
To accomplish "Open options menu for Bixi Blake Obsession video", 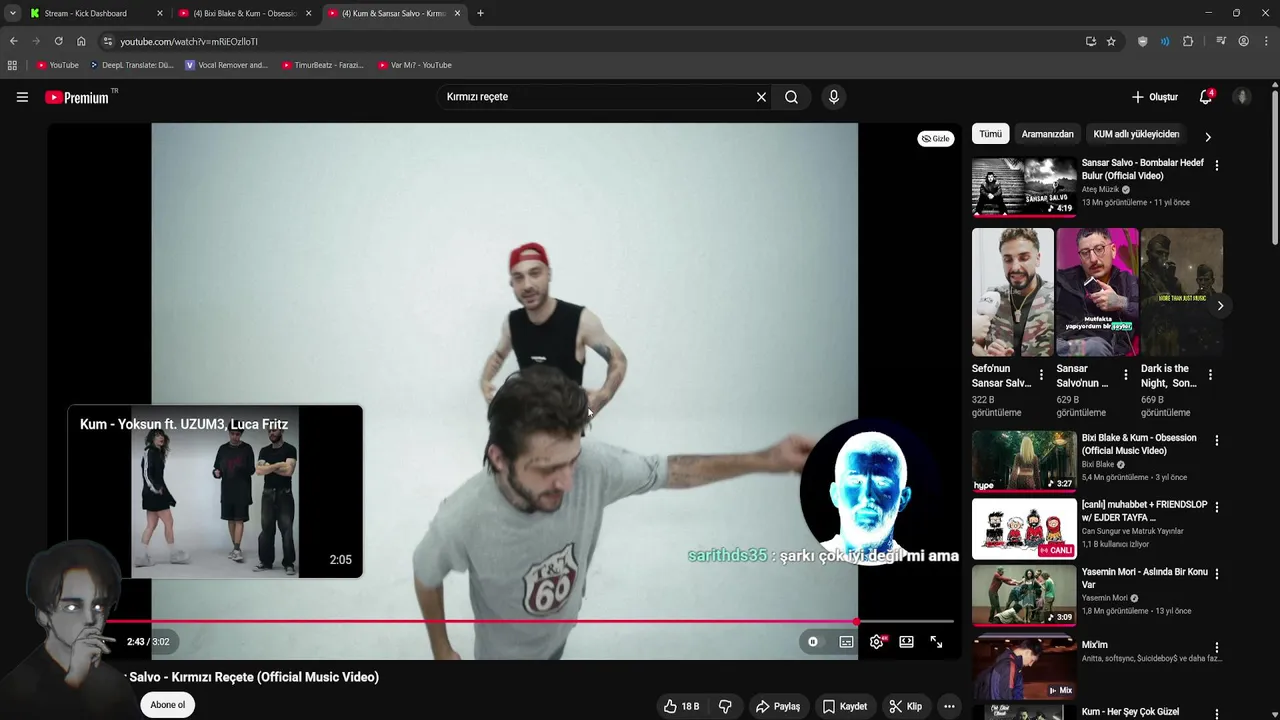I will tap(1217, 440).
